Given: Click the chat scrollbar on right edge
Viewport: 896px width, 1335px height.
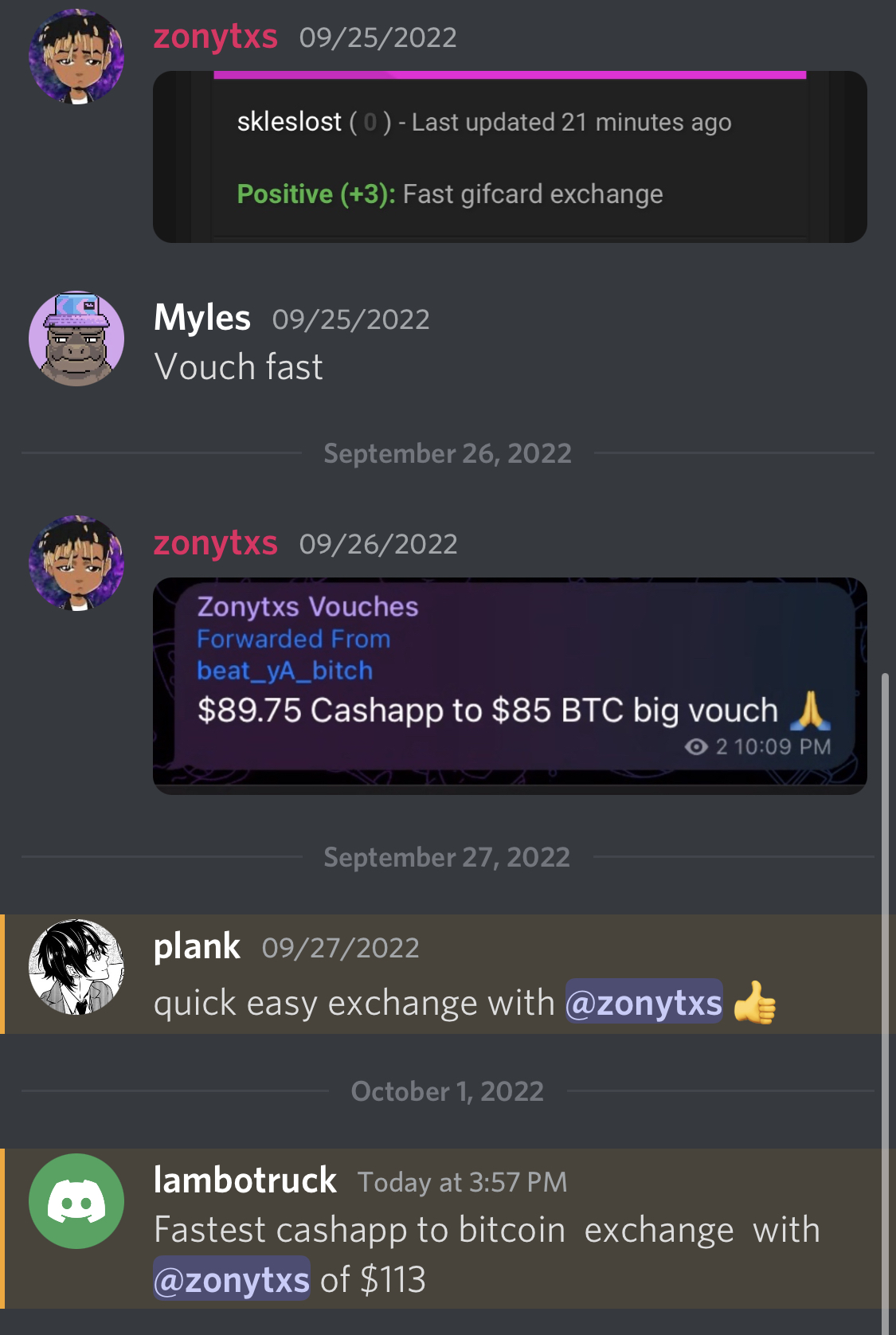Looking at the screenshot, I should tap(884, 1004).
